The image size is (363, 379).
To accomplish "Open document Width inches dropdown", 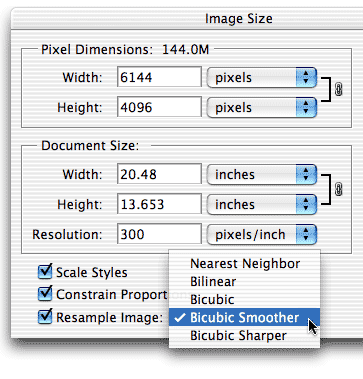I will 262,174.
